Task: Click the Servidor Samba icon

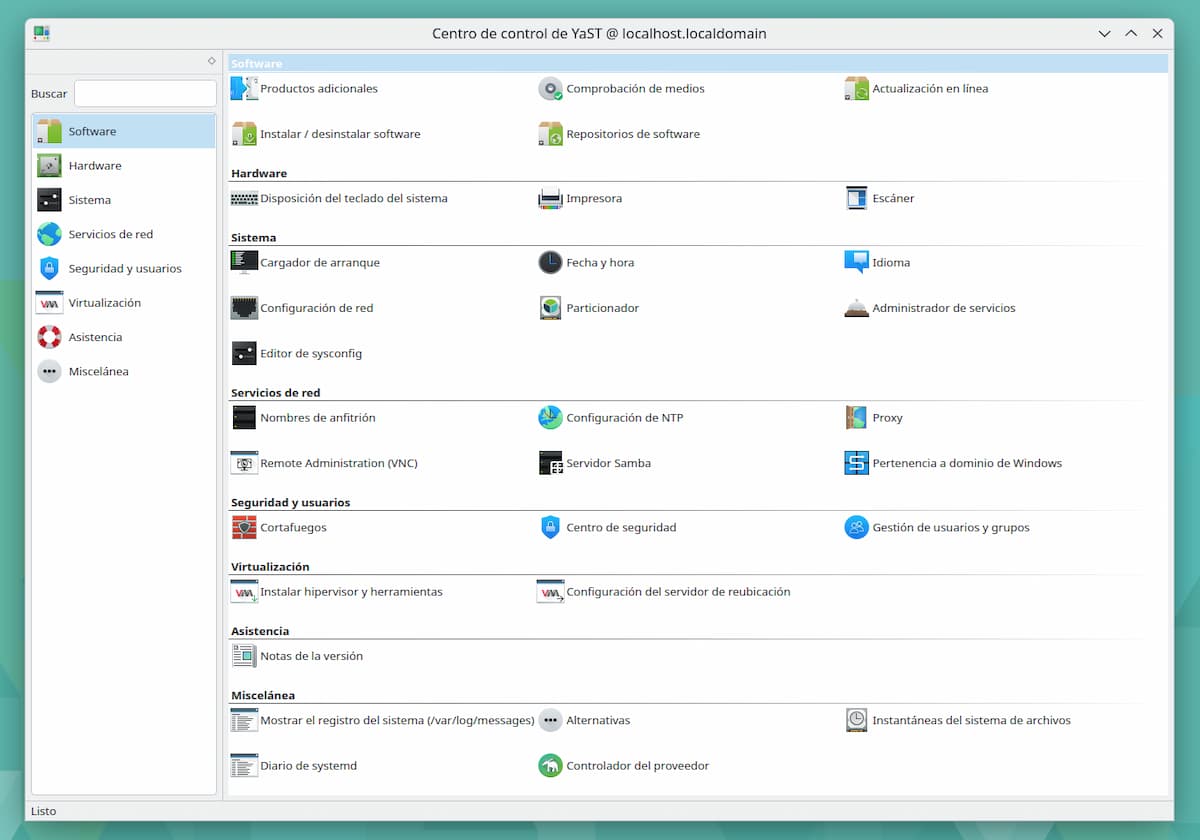Action: click(x=550, y=463)
